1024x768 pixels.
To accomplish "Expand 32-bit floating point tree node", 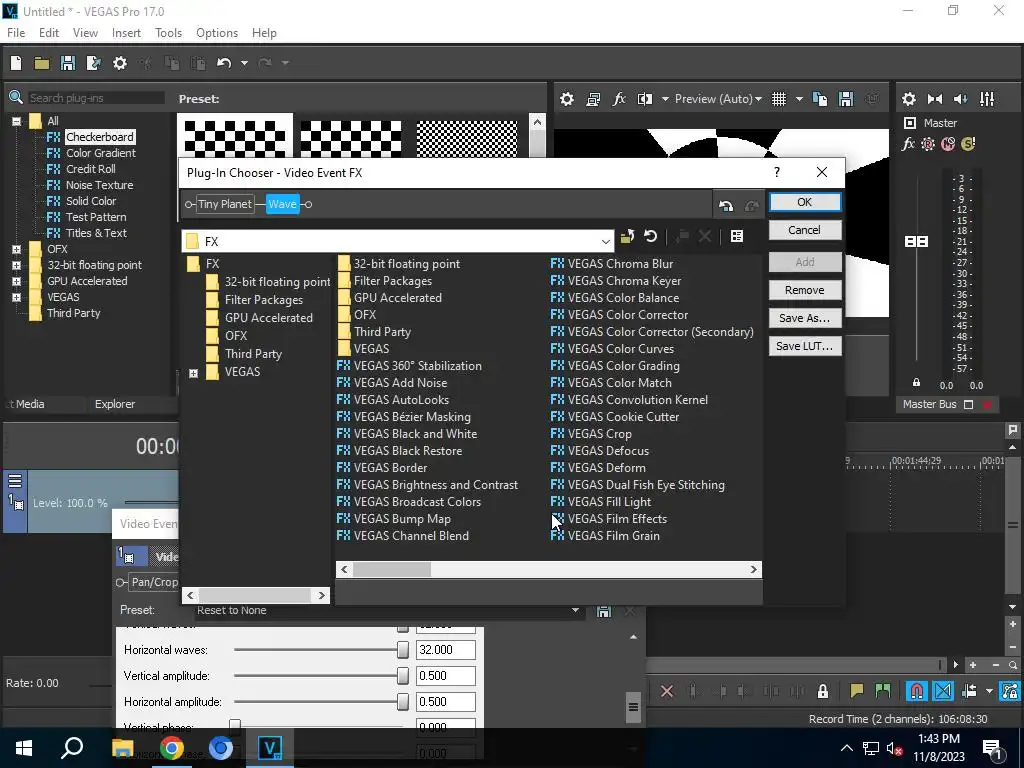I will pos(16,265).
